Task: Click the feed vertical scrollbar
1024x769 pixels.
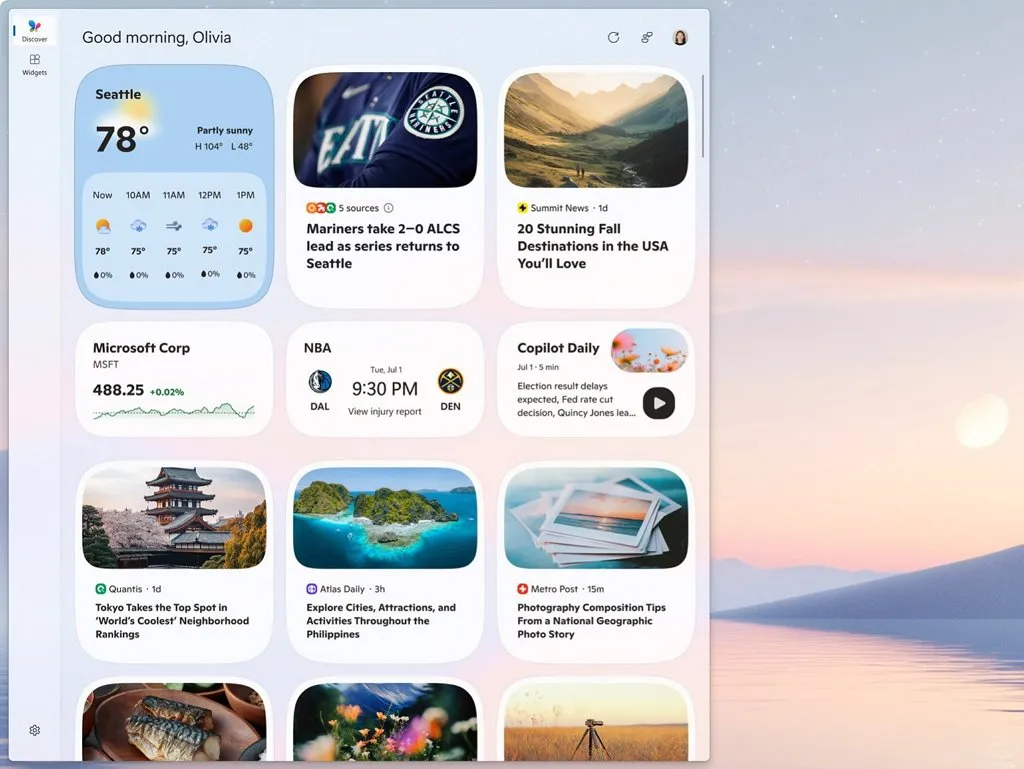Action: coord(703,116)
